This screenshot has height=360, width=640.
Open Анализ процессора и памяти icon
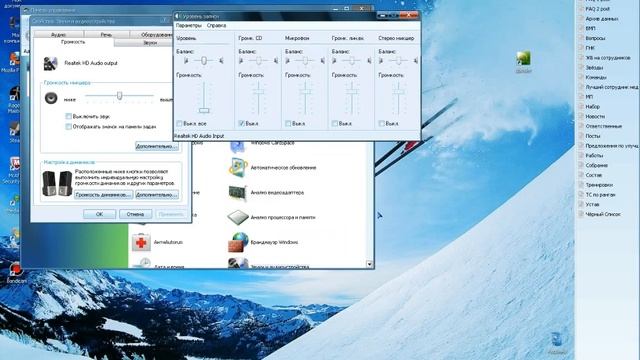point(238,217)
